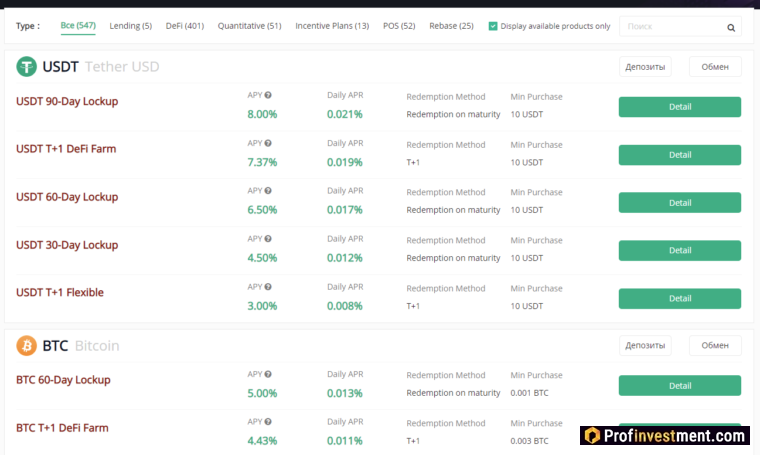Click the 8.00% APY value
Viewport: 760px width, 455px height.
click(x=262, y=114)
